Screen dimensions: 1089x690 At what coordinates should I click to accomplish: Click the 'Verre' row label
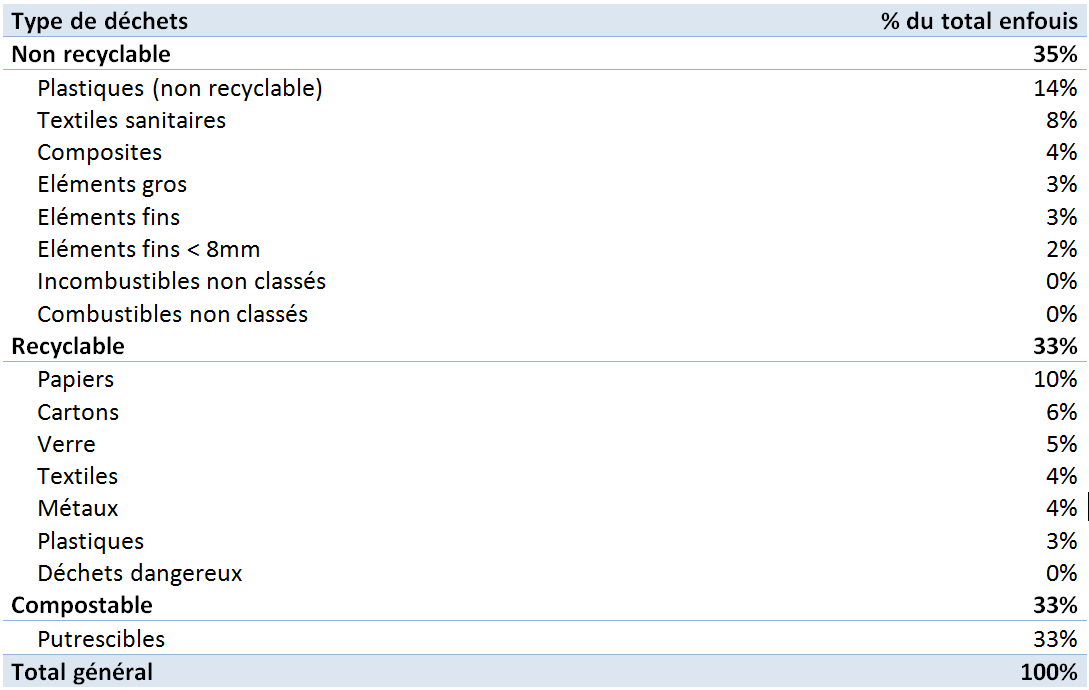click(67, 444)
